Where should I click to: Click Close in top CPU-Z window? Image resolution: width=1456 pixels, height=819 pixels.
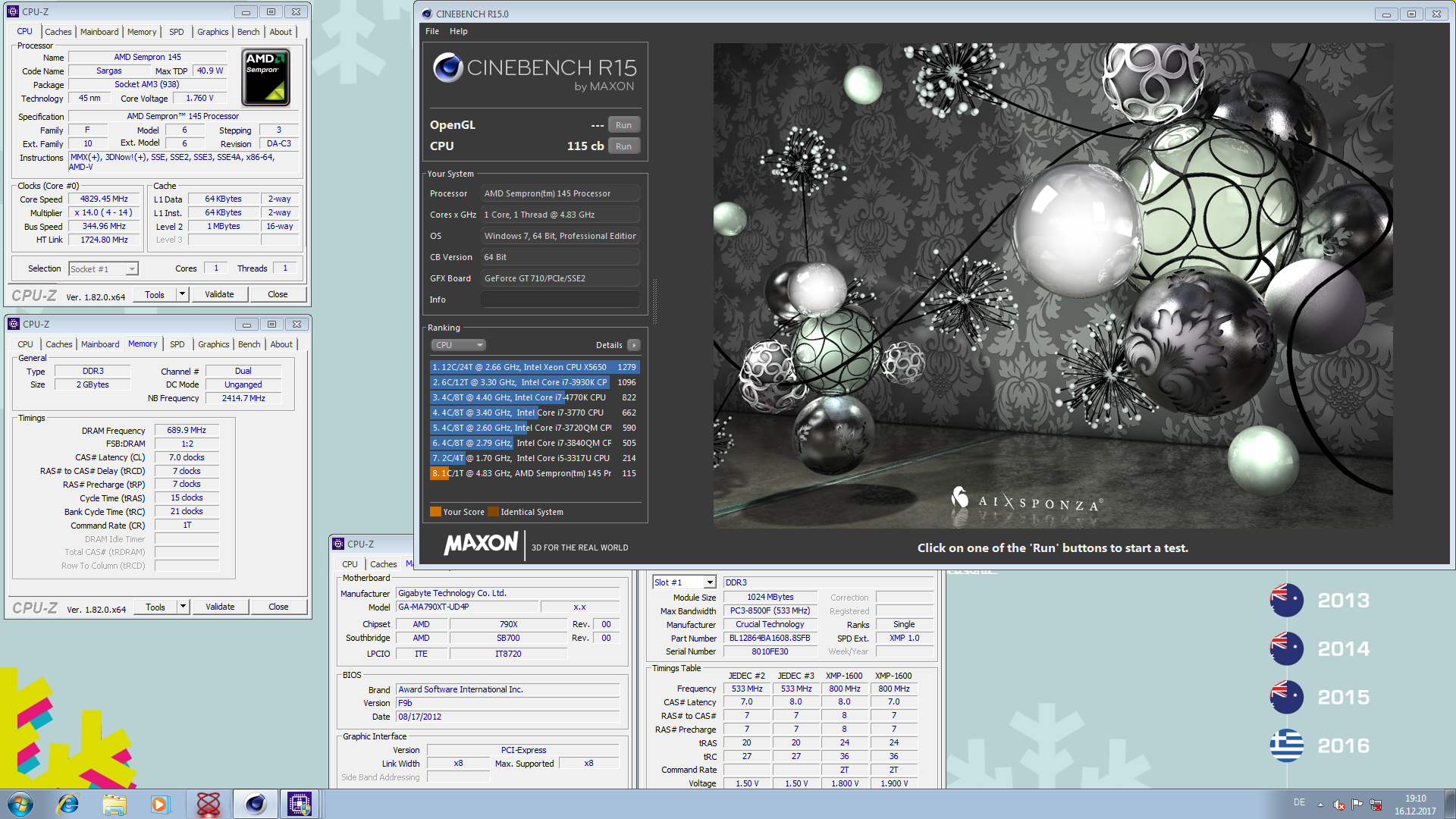278,294
